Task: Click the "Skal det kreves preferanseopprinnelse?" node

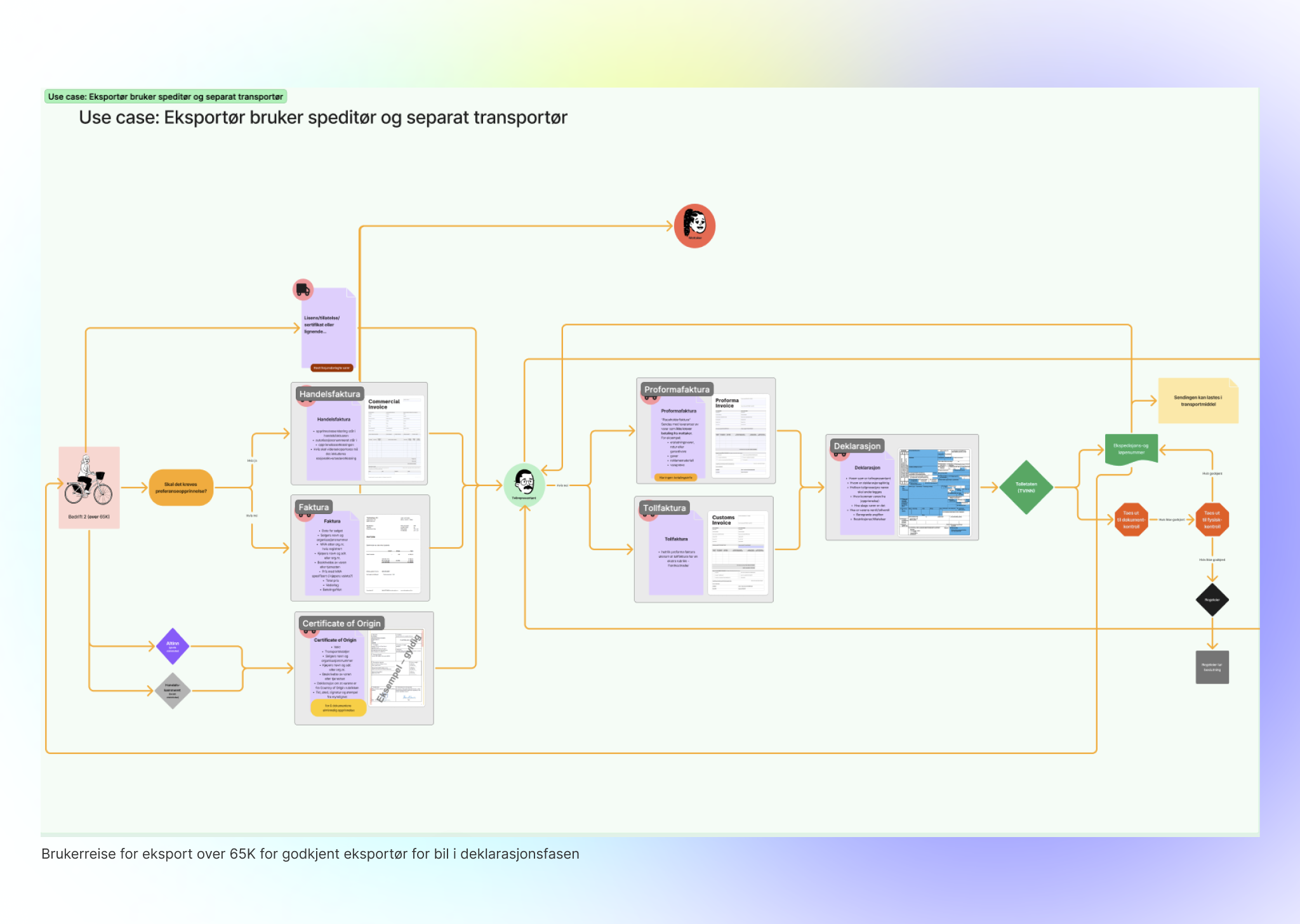Action: (x=181, y=487)
